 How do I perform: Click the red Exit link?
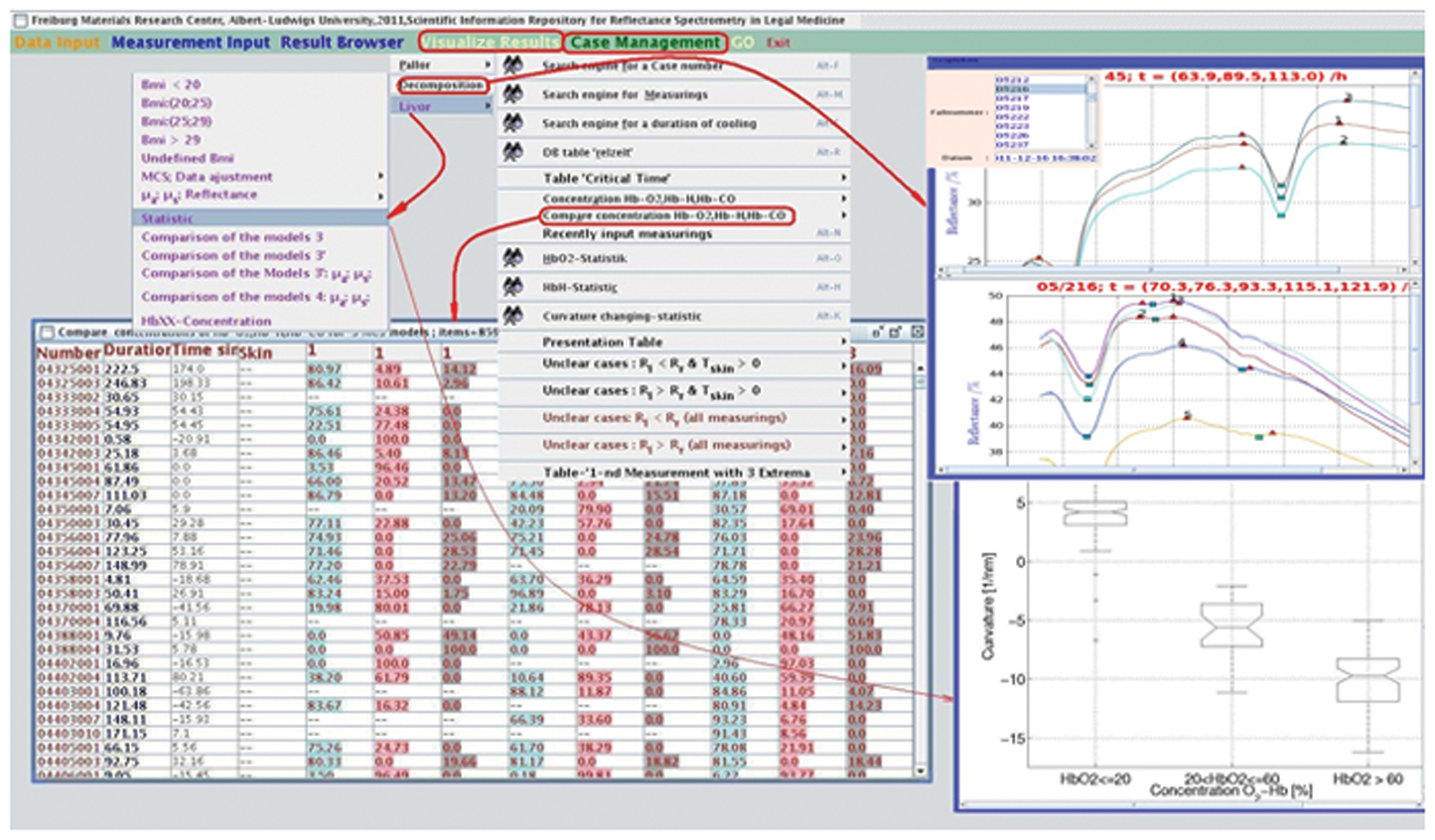coord(778,43)
